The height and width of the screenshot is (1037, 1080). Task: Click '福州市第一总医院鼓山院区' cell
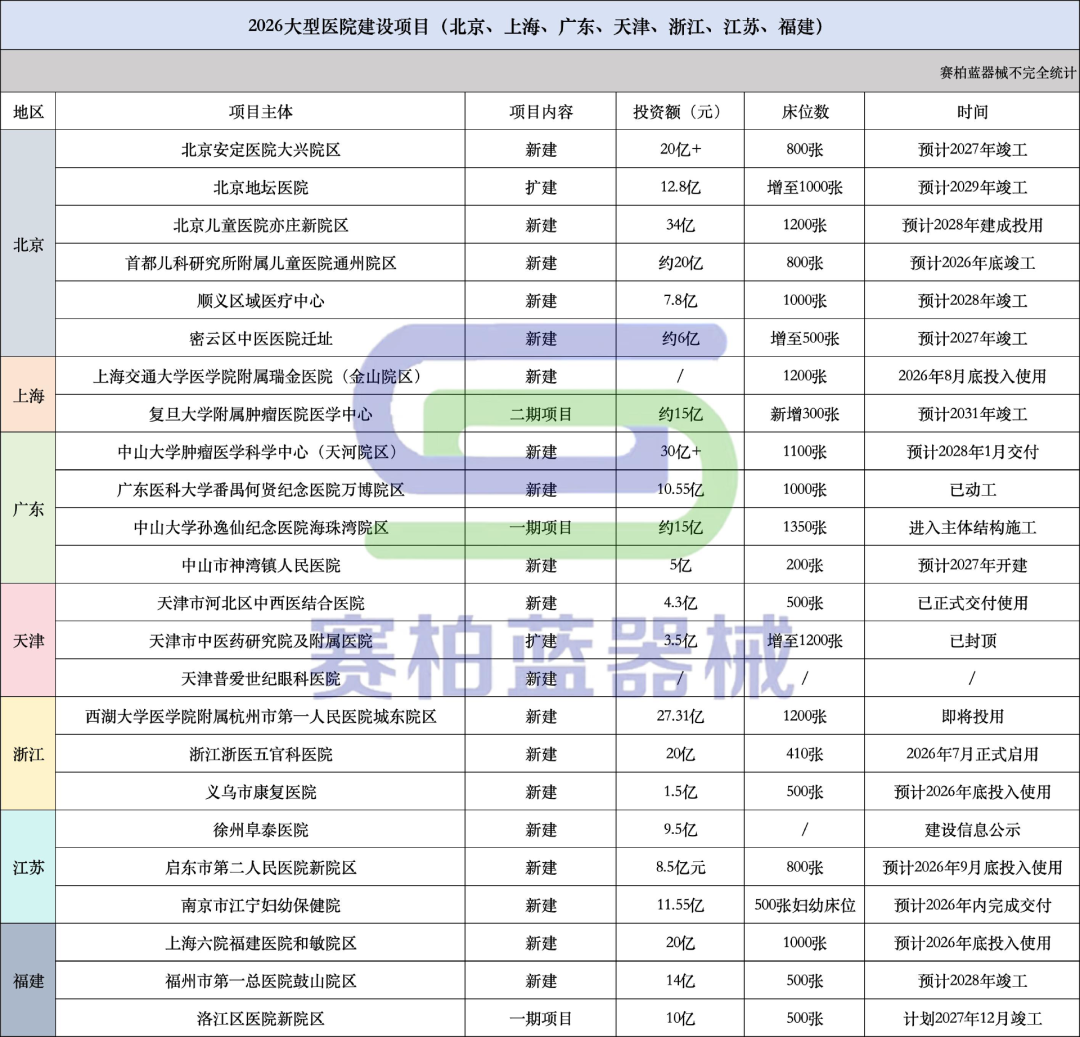[x=260, y=981]
